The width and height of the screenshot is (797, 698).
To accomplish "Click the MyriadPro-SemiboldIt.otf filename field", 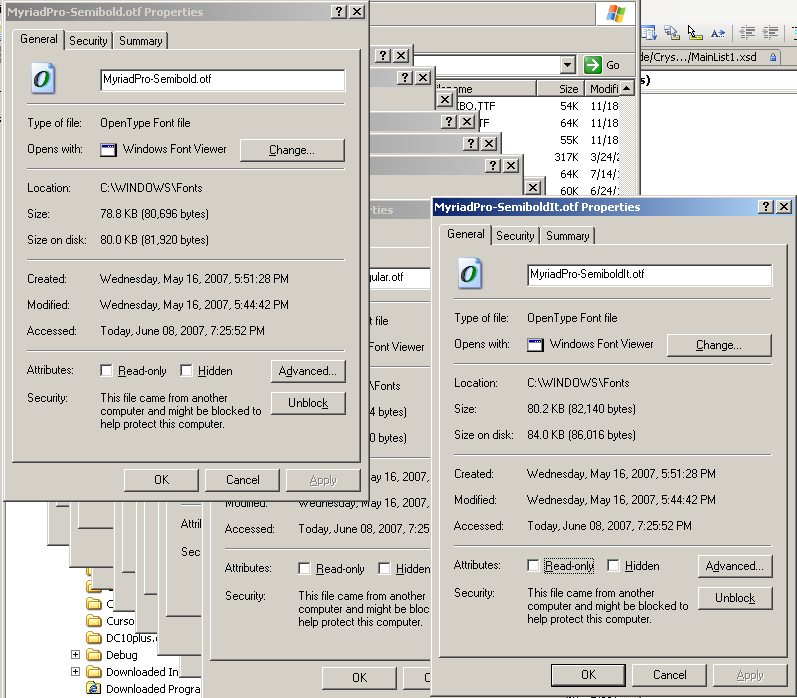I will [650, 275].
